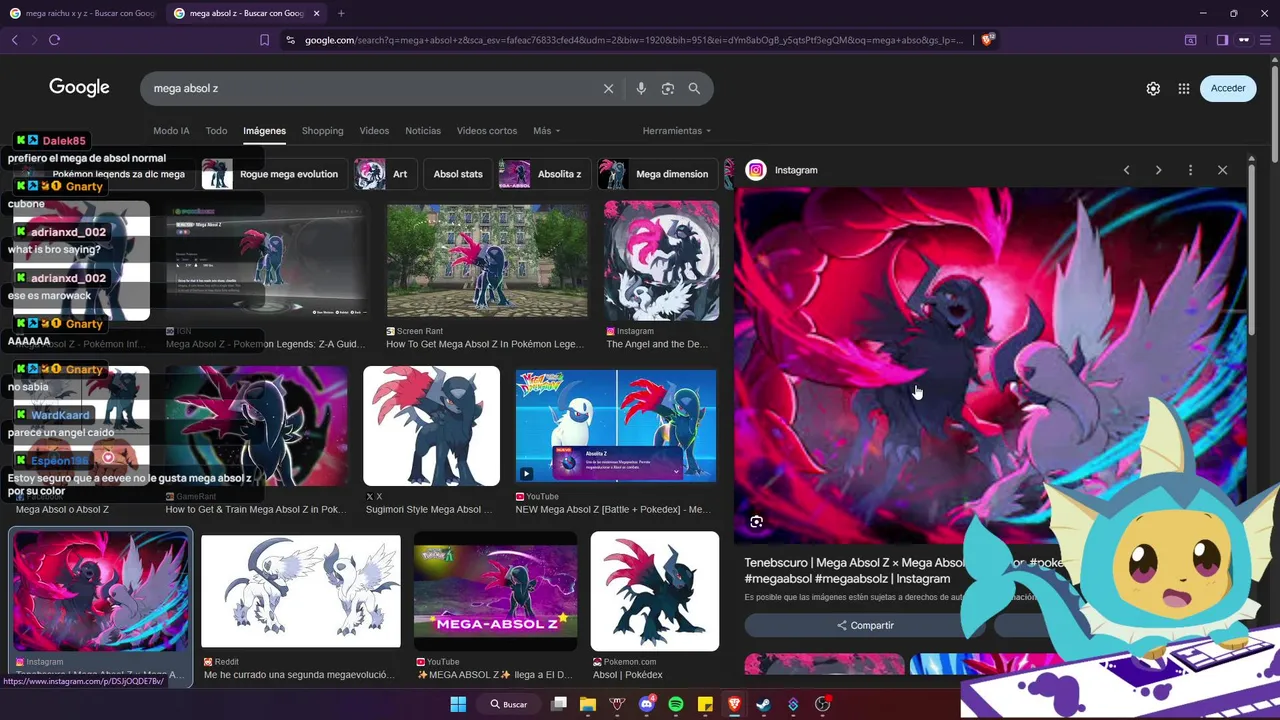Open Discord from the taskbar
Image resolution: width=1280 pixels, height=720 pixels.
[x=646, y=704]
